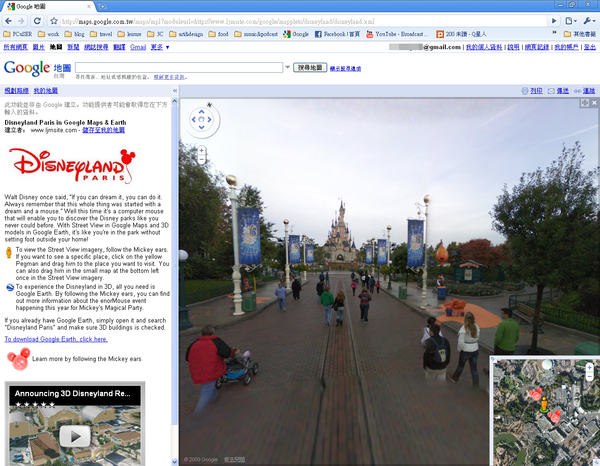Click Pegman on the mini map
The width and height of the screenshot is (600, 466).
click(x=544, y=404)
